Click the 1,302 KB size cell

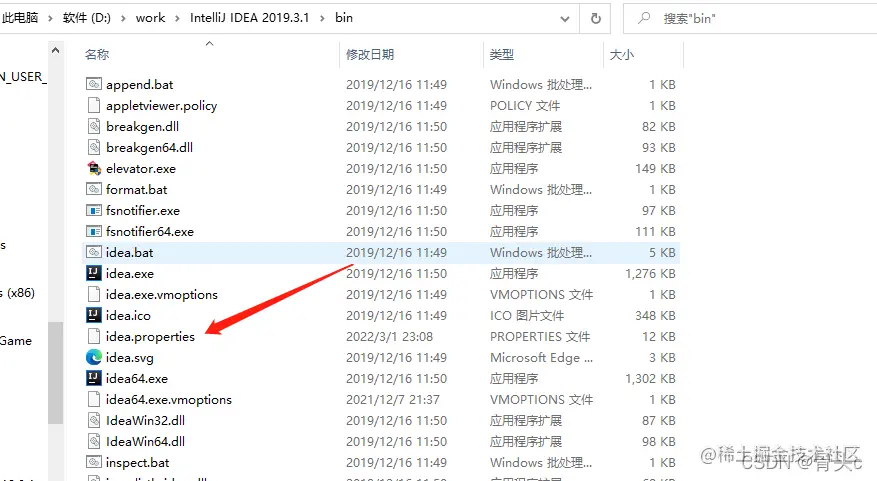(650, 379)
